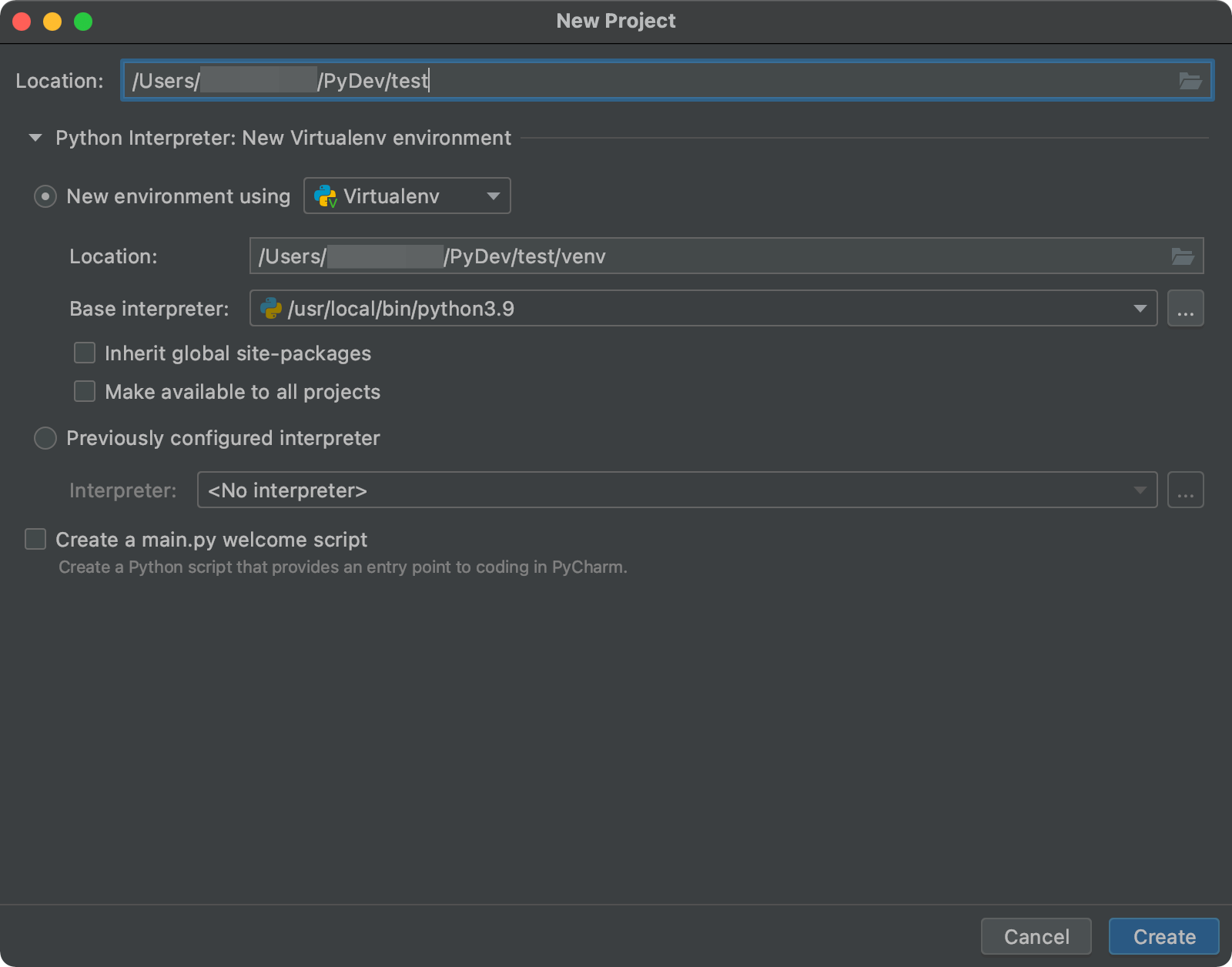This screenshot has height=967, width=1232.
Task: Focus the project Location path field
Action: (x=667, y=81)
